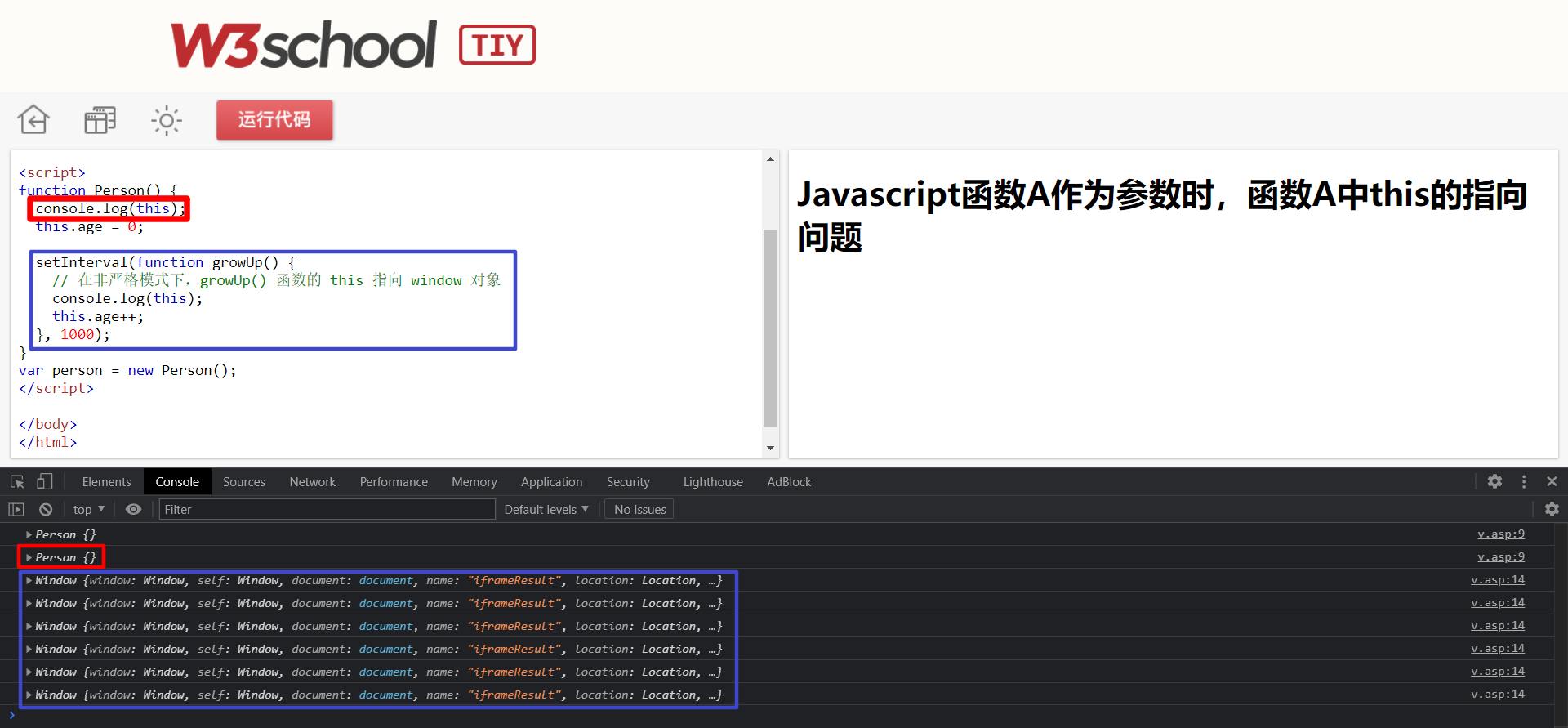Click the 运行代码 run button
Viewport: 1568px width, 728px height.
(x=274, y=120)
